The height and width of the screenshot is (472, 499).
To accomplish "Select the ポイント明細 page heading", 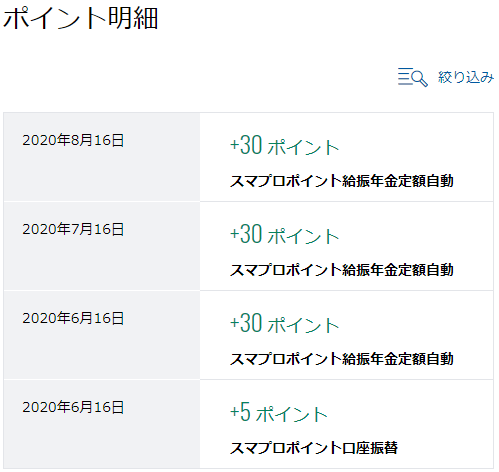I will 80,18.
